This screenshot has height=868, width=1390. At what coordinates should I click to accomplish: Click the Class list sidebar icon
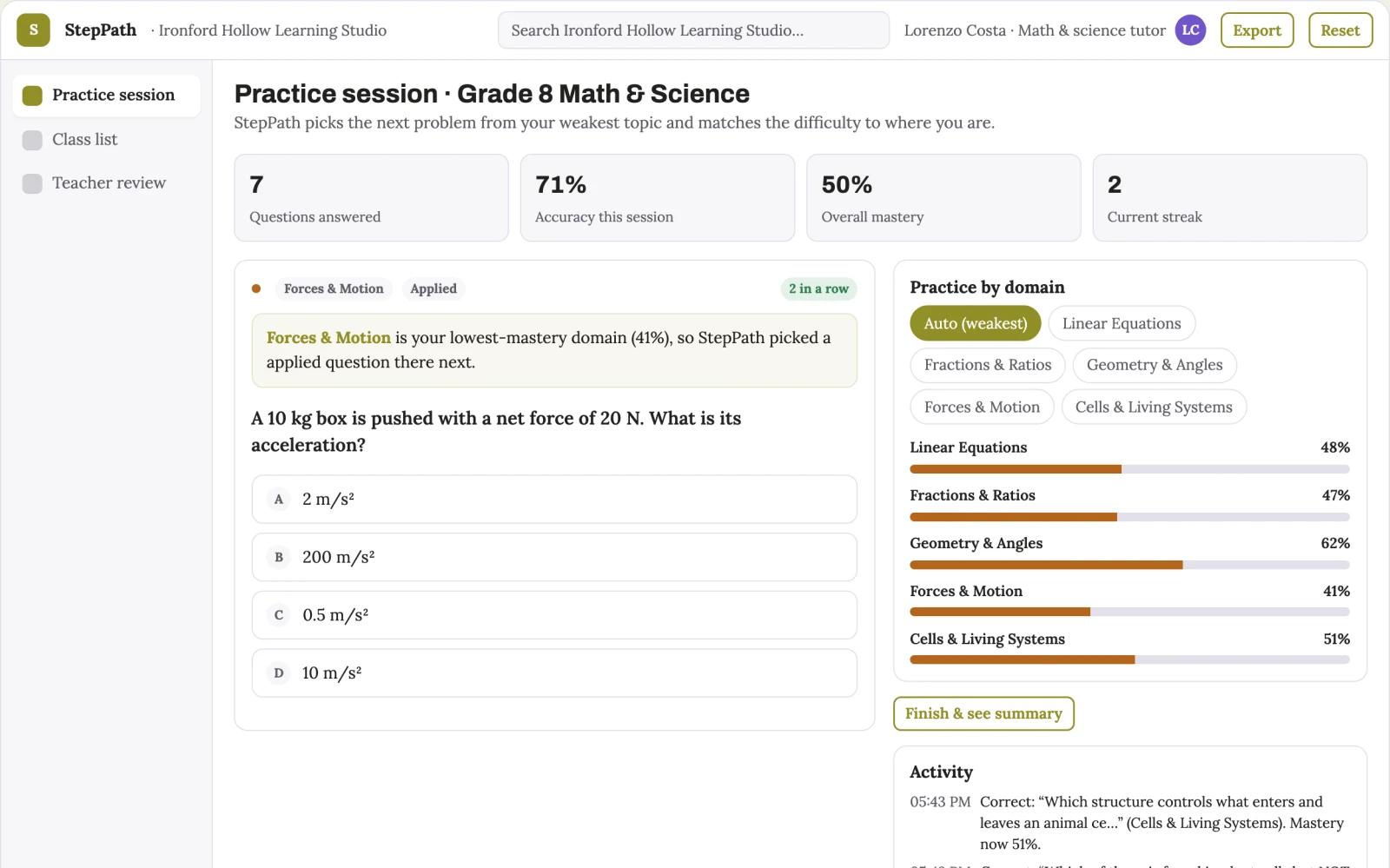pyautogui.click(x=32, y=140)
